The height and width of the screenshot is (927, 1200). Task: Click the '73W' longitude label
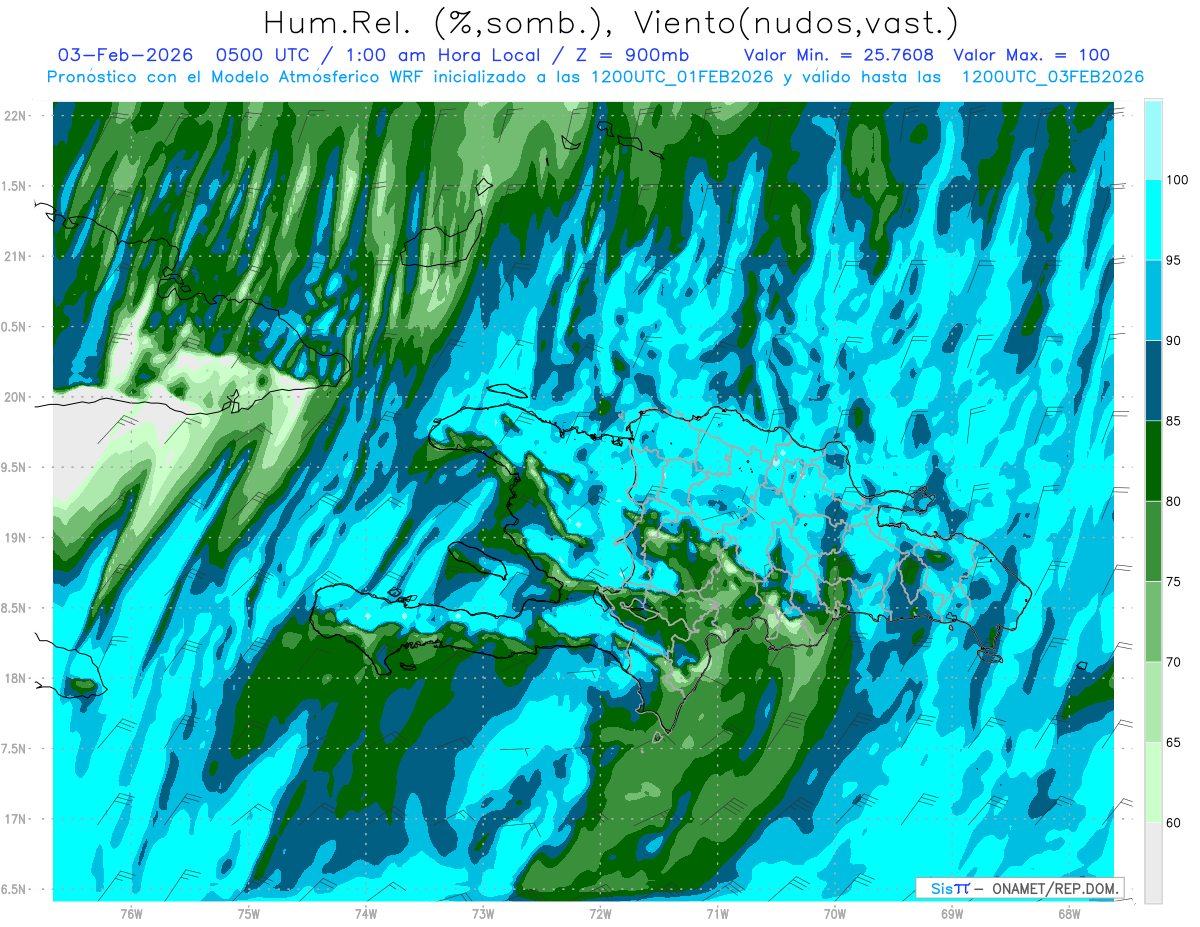(x=483, y=914)
